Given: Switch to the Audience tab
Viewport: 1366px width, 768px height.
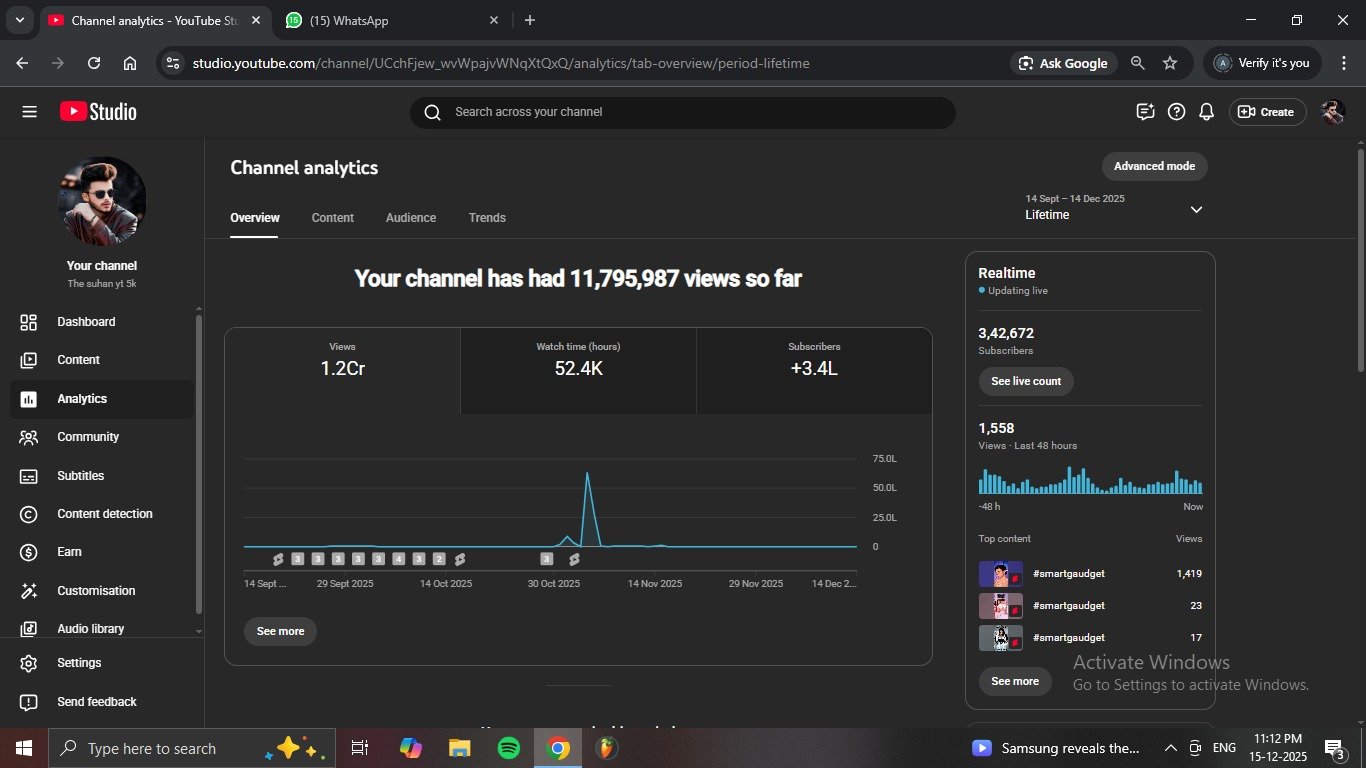Looking at the screenshot, I should pos(411,218).
